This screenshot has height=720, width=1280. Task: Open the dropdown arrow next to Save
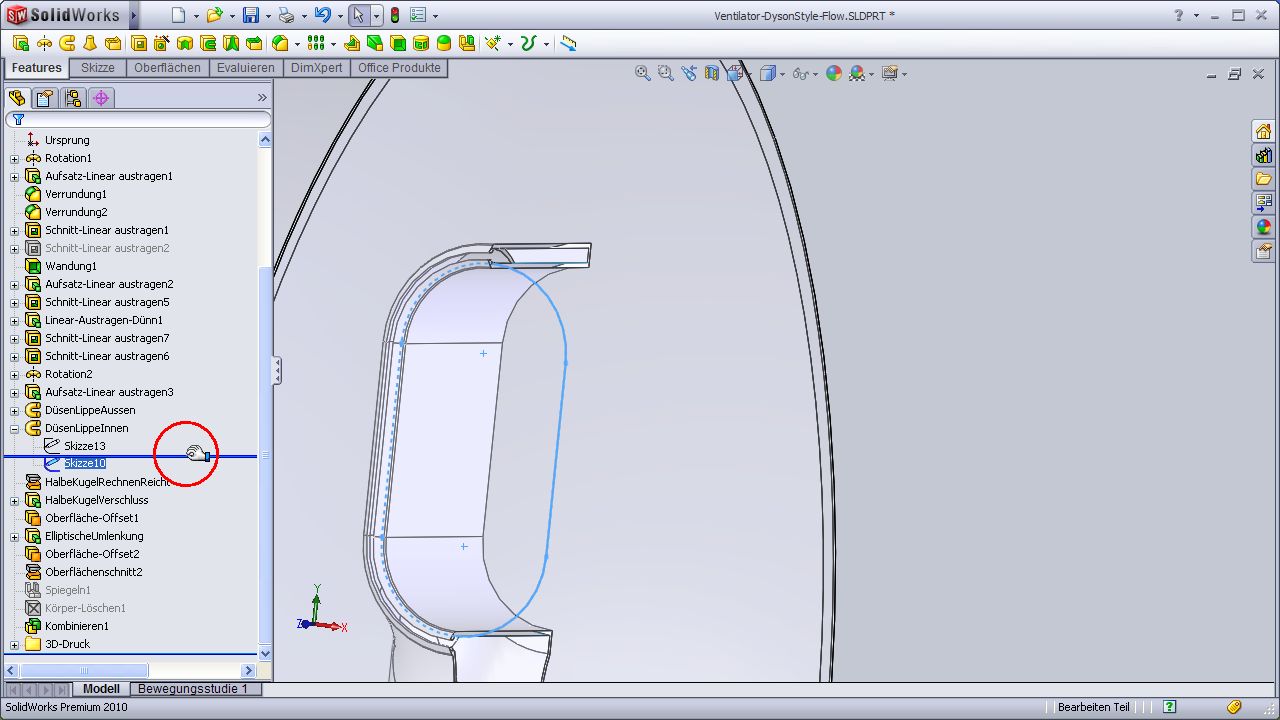click(x=268, y=16)
